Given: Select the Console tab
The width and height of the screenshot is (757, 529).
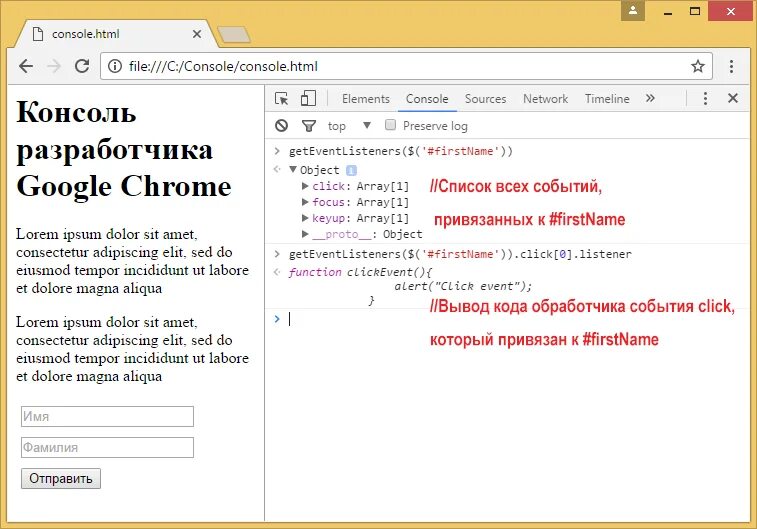Looking at the screenshot, I should pyautogui.click(x=427, y=99).
